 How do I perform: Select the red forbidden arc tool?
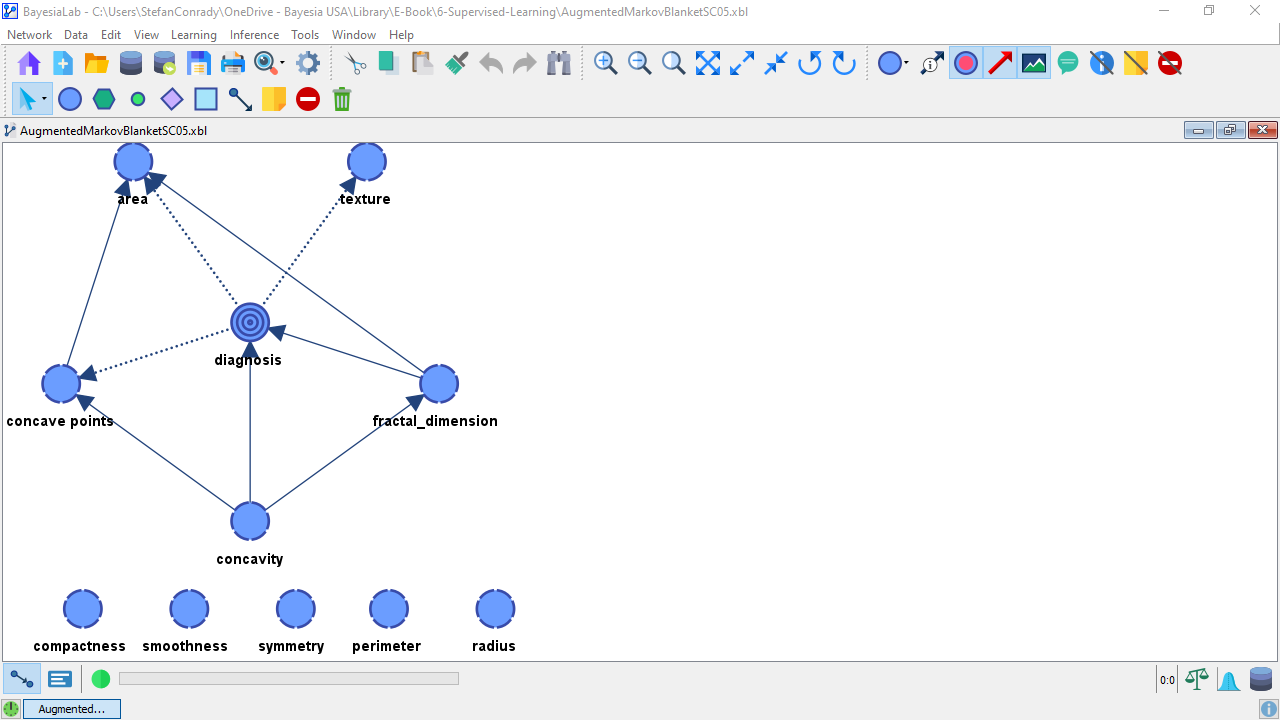[308, 99]
